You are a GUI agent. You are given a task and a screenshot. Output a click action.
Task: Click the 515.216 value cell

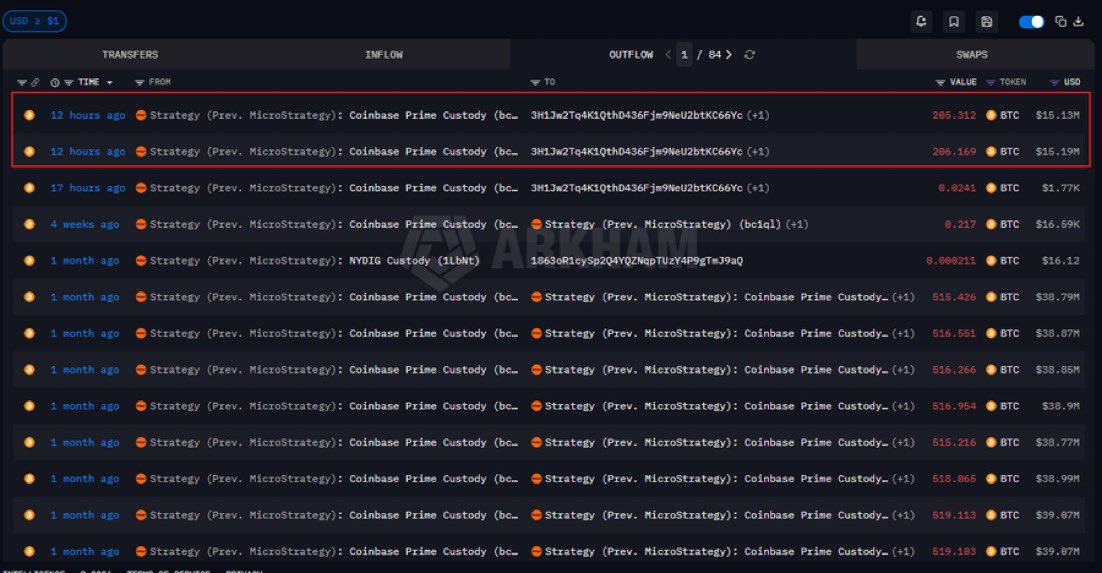(x=954, y=442)
